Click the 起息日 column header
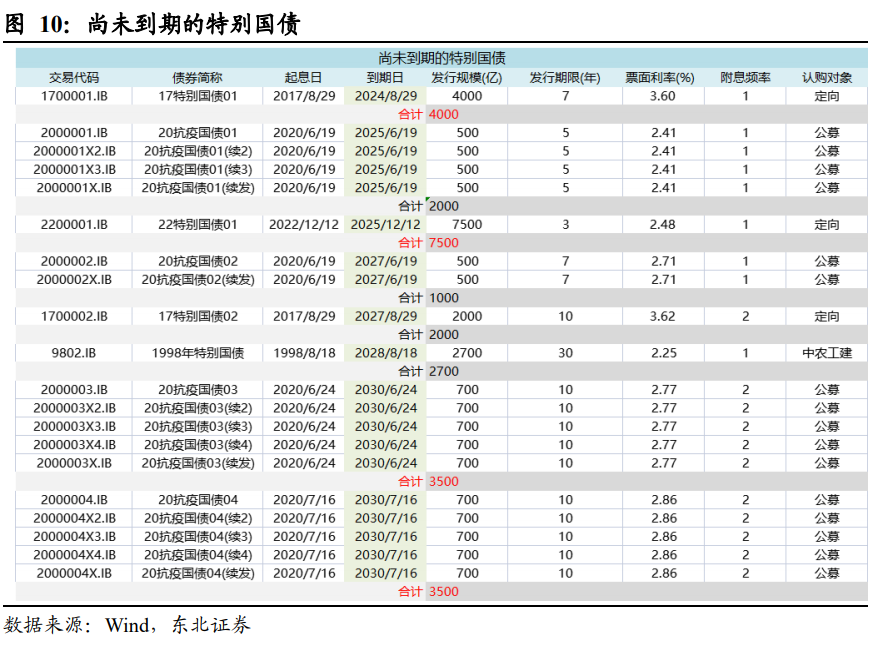Viewport: 885px width, 648px height. pos(304,78)
